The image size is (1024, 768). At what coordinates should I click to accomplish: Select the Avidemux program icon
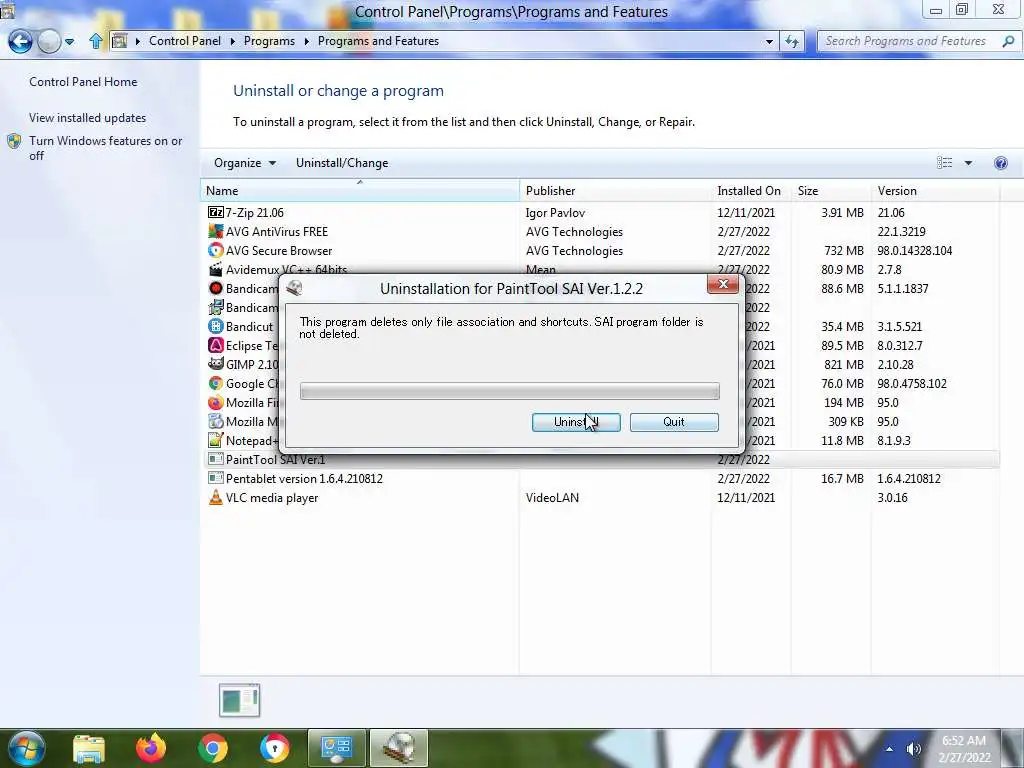click(216, 269)
